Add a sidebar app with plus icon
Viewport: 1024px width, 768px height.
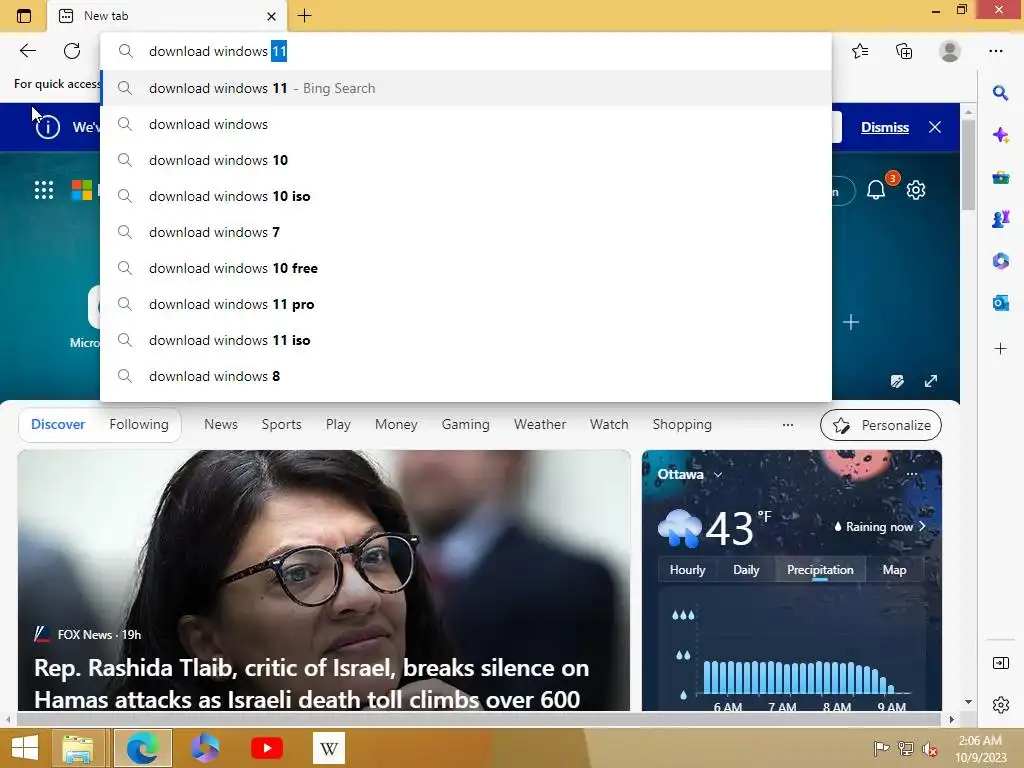tap(1000, 349)
